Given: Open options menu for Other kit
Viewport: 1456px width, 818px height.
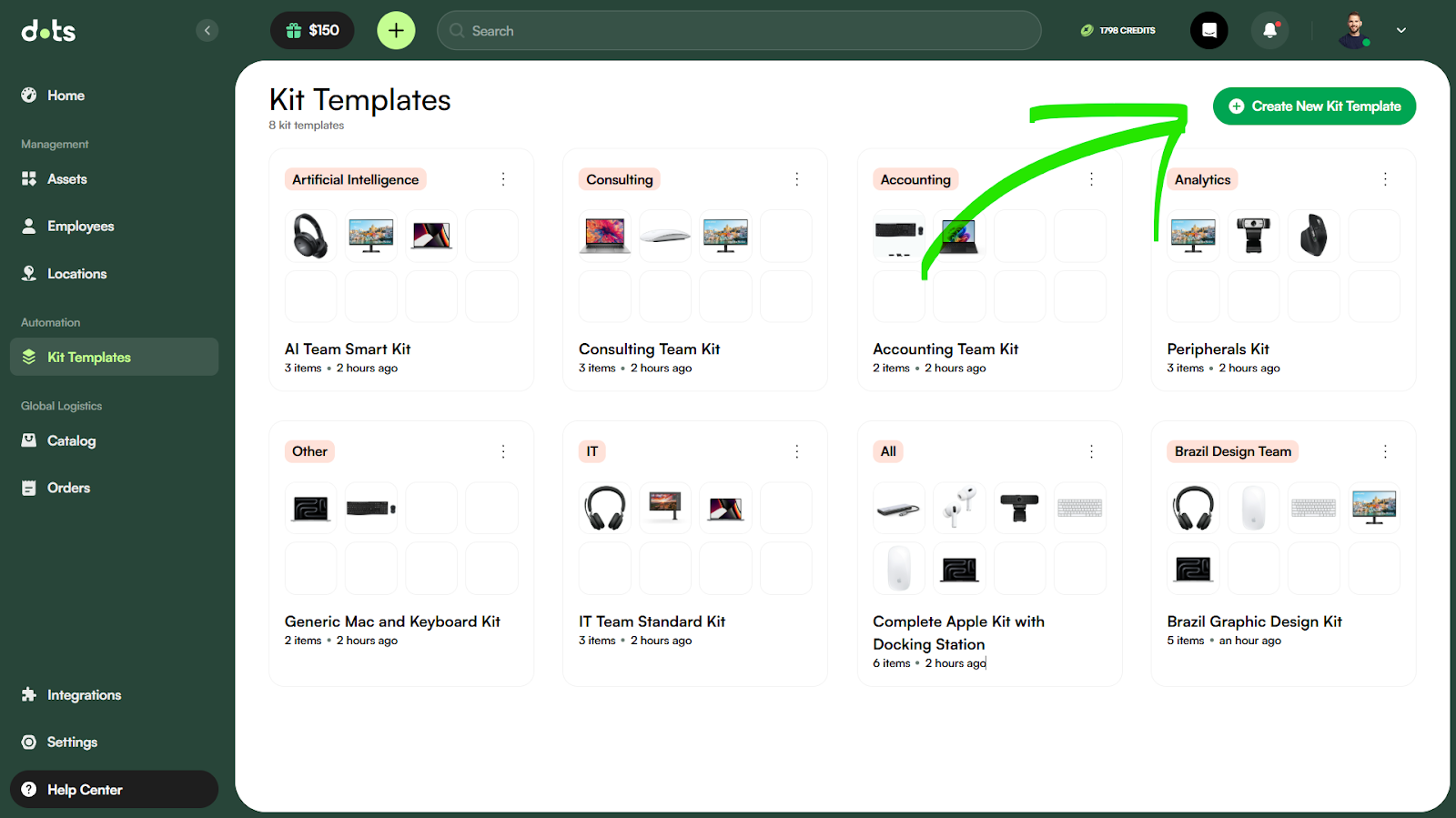Looking at the screenshot, I should pos(503,451).
